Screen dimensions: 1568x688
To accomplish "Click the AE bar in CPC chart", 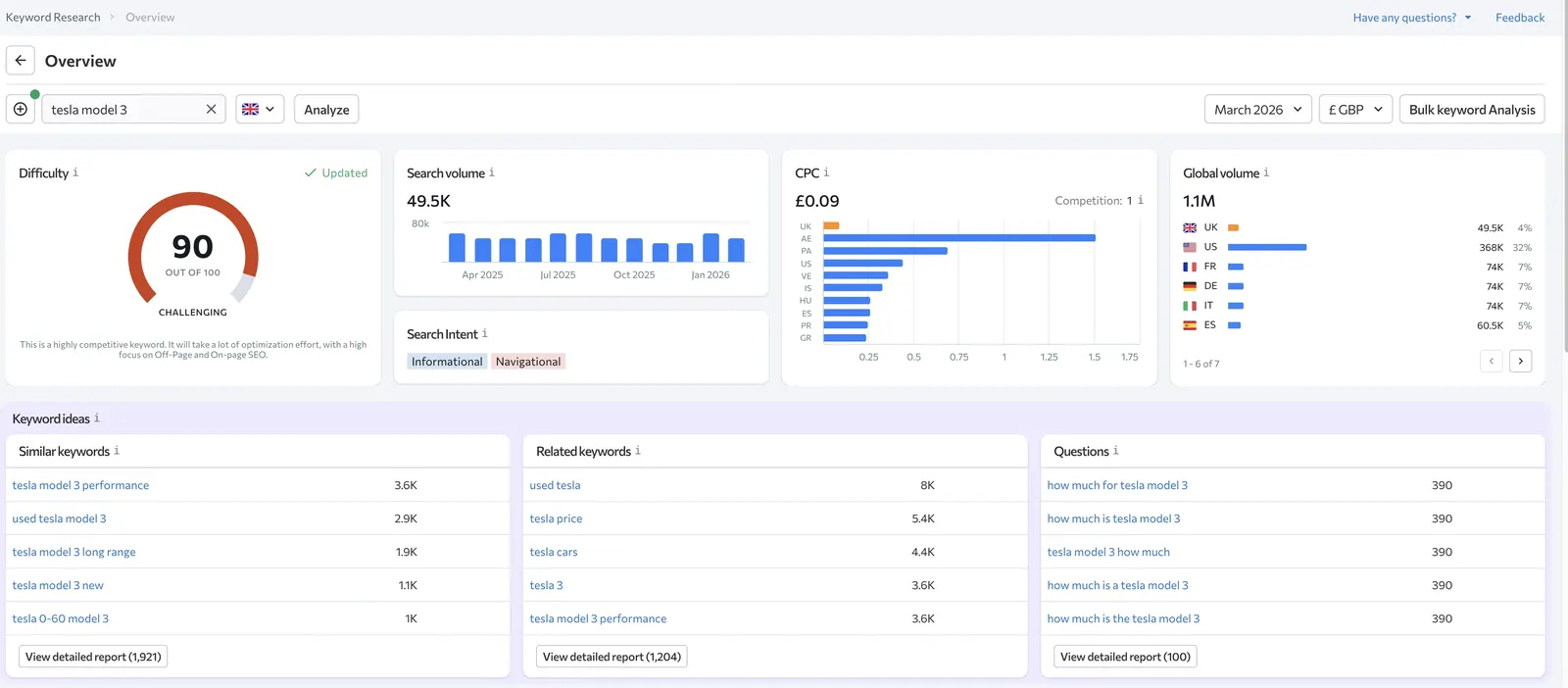I will point(959,238).
